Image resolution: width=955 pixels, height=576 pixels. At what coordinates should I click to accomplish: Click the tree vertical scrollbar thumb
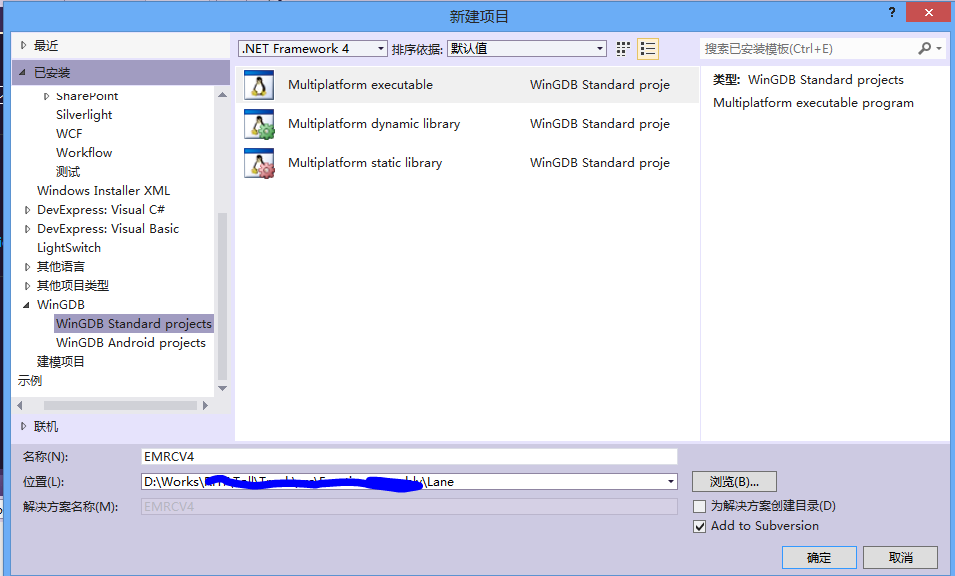click(222, 296)
